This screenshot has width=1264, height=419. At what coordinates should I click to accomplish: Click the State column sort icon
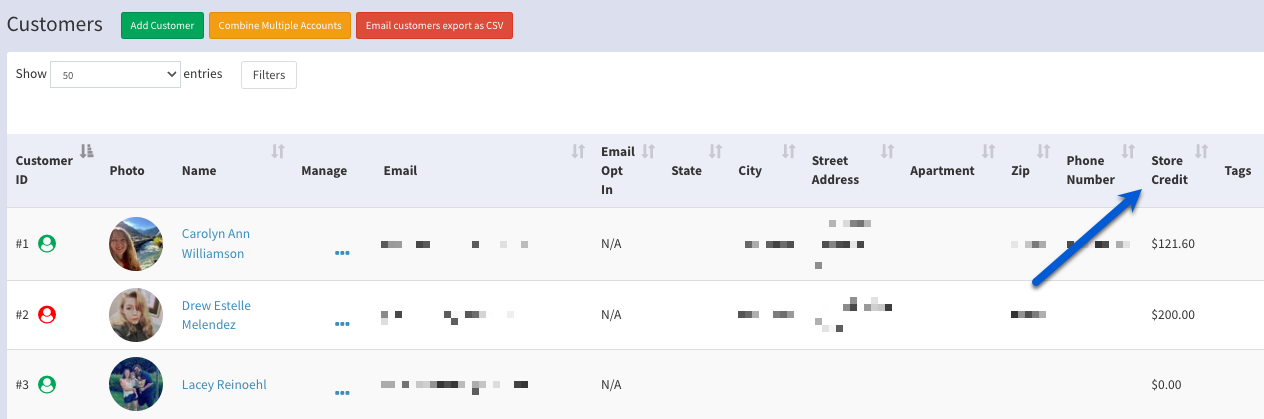click(x=715, y=151)
